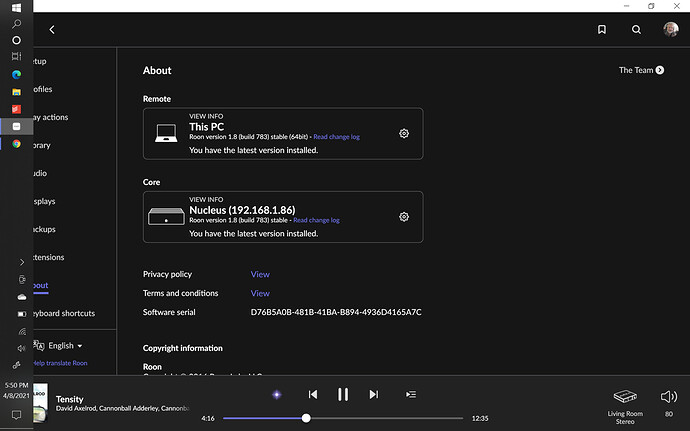Open Backups settings section
690x431 pixels.
(x=45, y=229)
